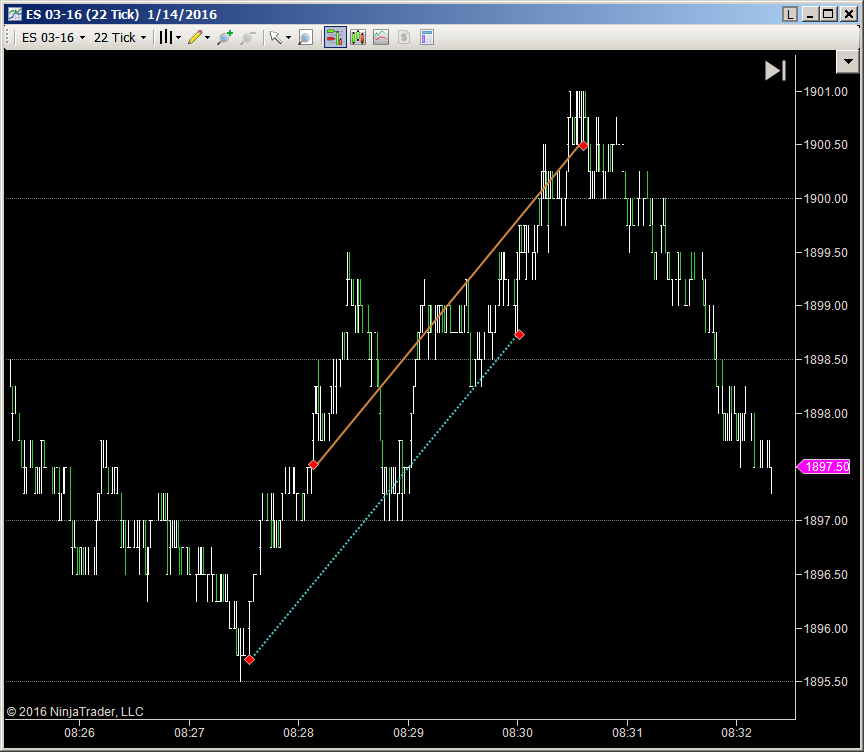Click the 08:26 time axis label

tap(79, 733)
